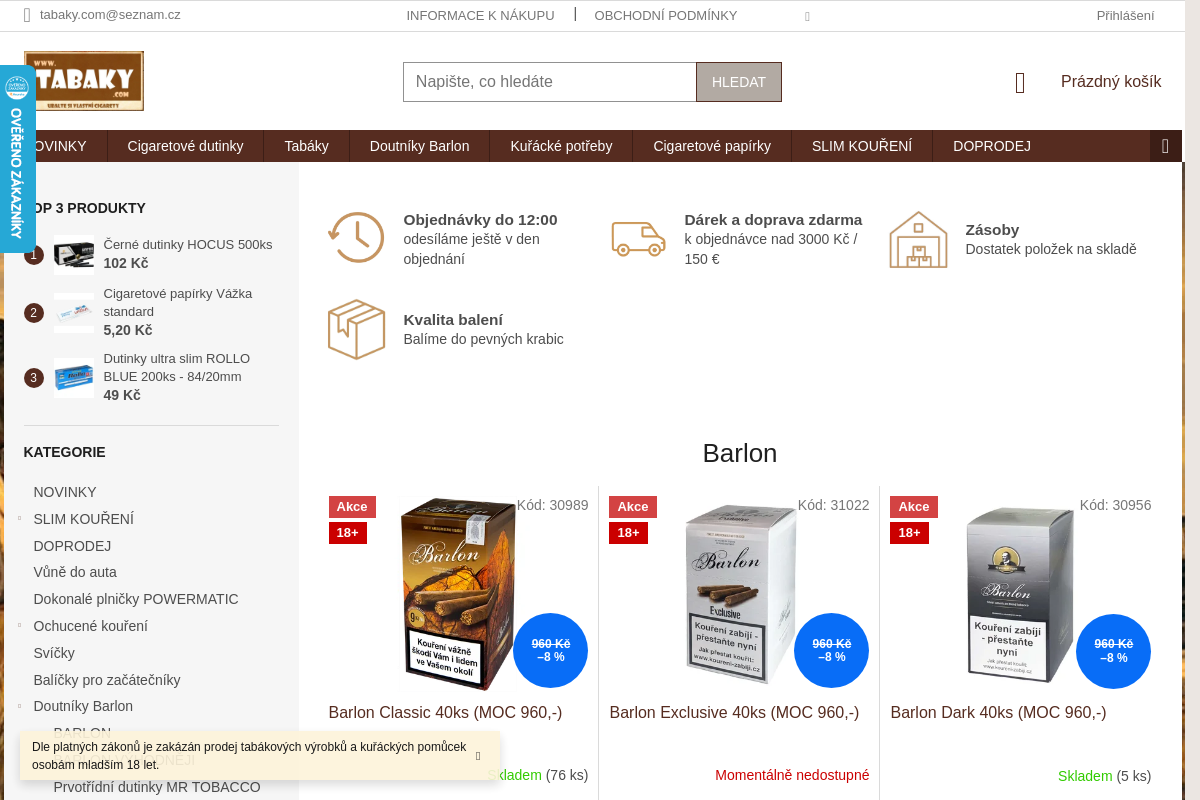Select the Tabáky menu item
Image resolution: width=1200 pixels, height=800 pixels.
click(x=306, y=146)
